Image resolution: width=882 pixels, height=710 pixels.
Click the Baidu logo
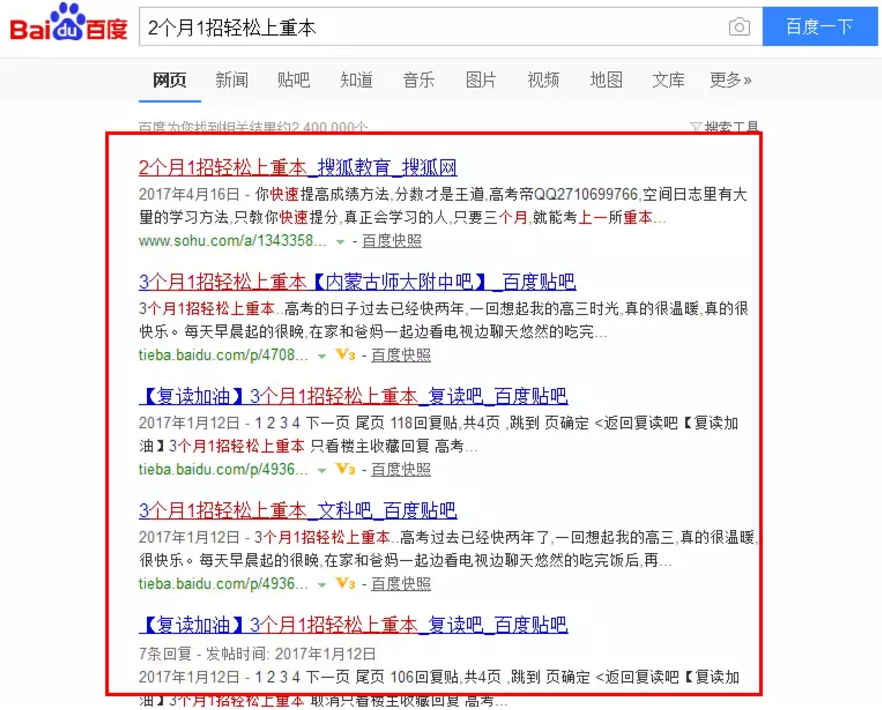click(x=69, y=24)
